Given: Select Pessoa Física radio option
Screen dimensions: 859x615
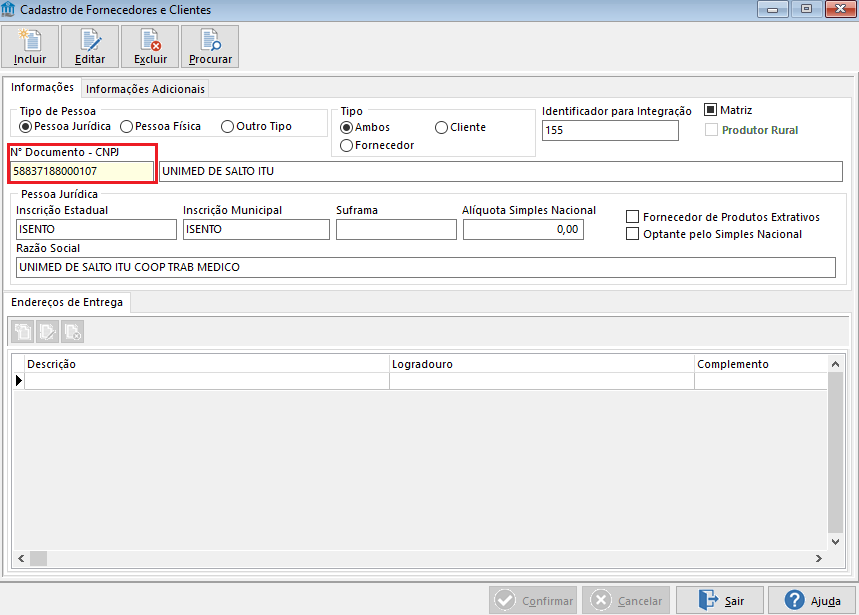Looking at the screenshot, I should (161, 127).
